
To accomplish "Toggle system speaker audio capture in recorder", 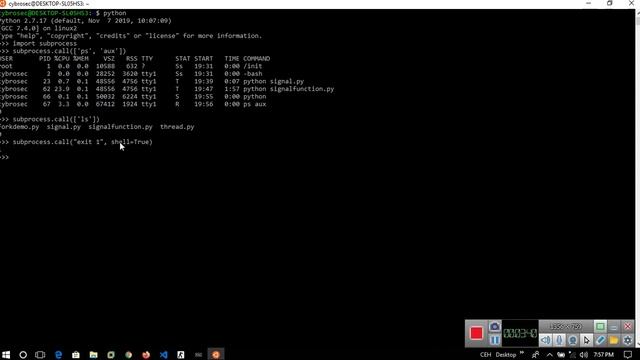I will (x=545, y=340).
